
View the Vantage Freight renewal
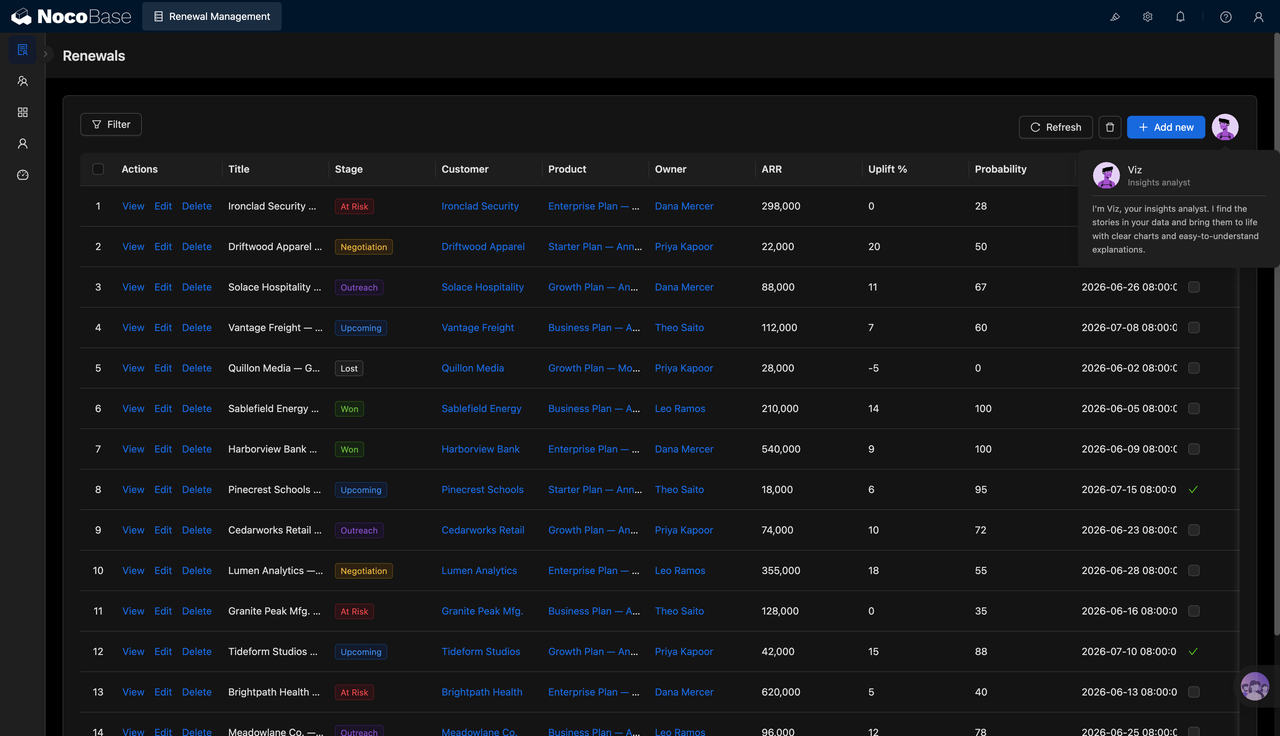[133, 328]
